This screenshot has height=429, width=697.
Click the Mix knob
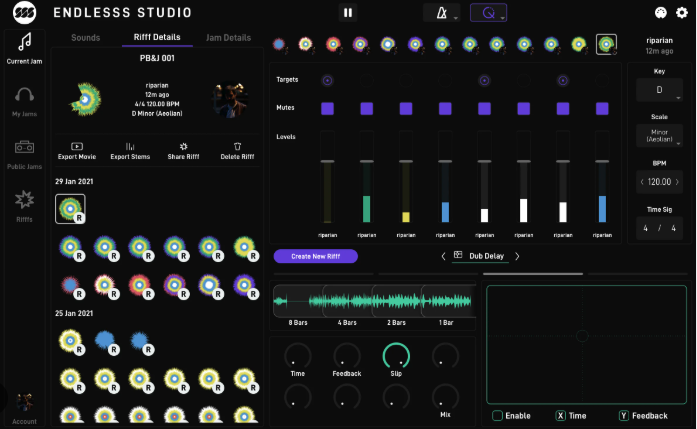click(445, 397)
